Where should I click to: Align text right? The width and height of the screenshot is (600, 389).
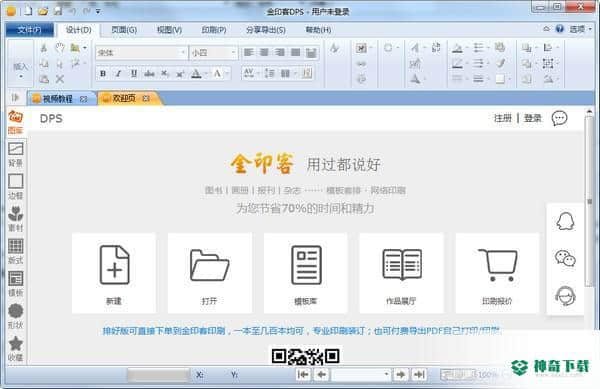tap(280, 52)
